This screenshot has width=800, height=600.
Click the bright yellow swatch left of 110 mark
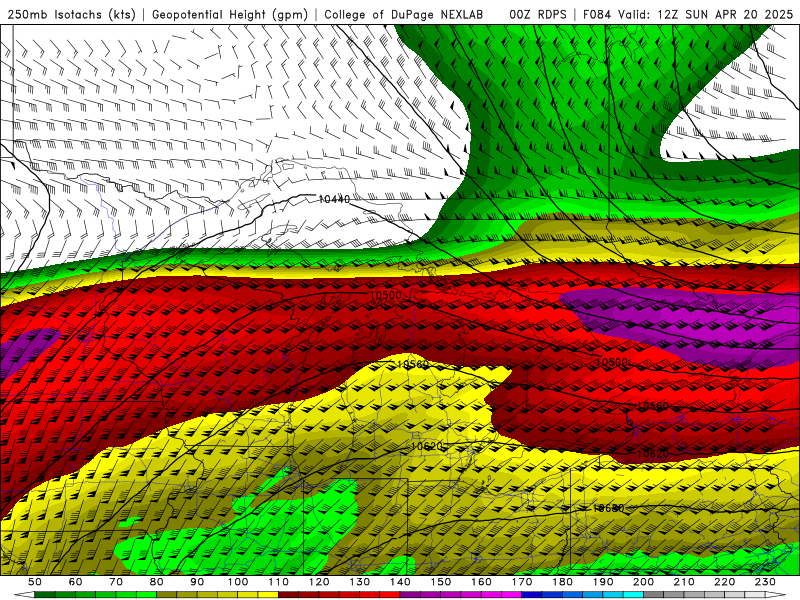(268, 594)
